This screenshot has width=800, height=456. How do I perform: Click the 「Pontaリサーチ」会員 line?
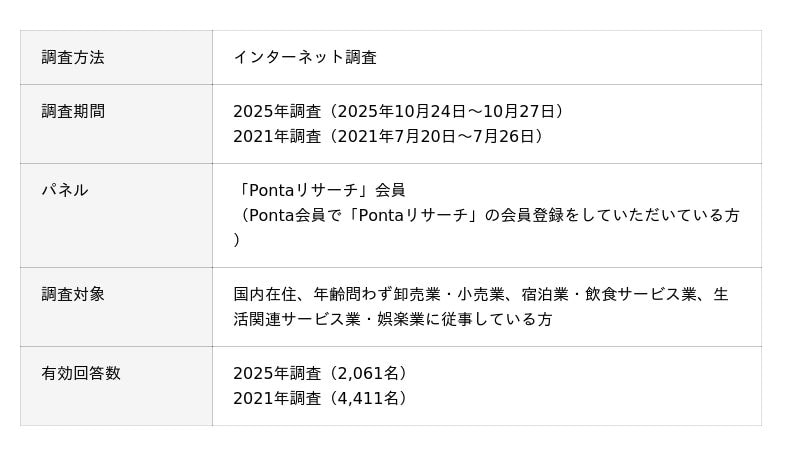click(x=320, y=190)
